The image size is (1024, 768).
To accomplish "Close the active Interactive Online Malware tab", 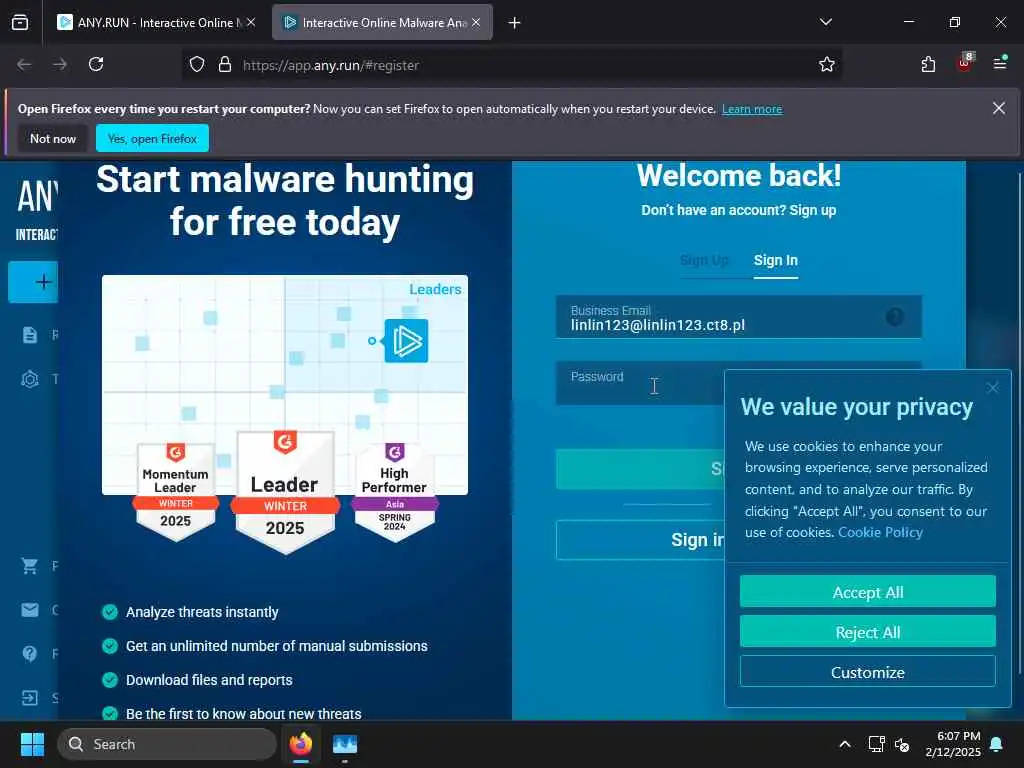I will [x=476, y=22].
